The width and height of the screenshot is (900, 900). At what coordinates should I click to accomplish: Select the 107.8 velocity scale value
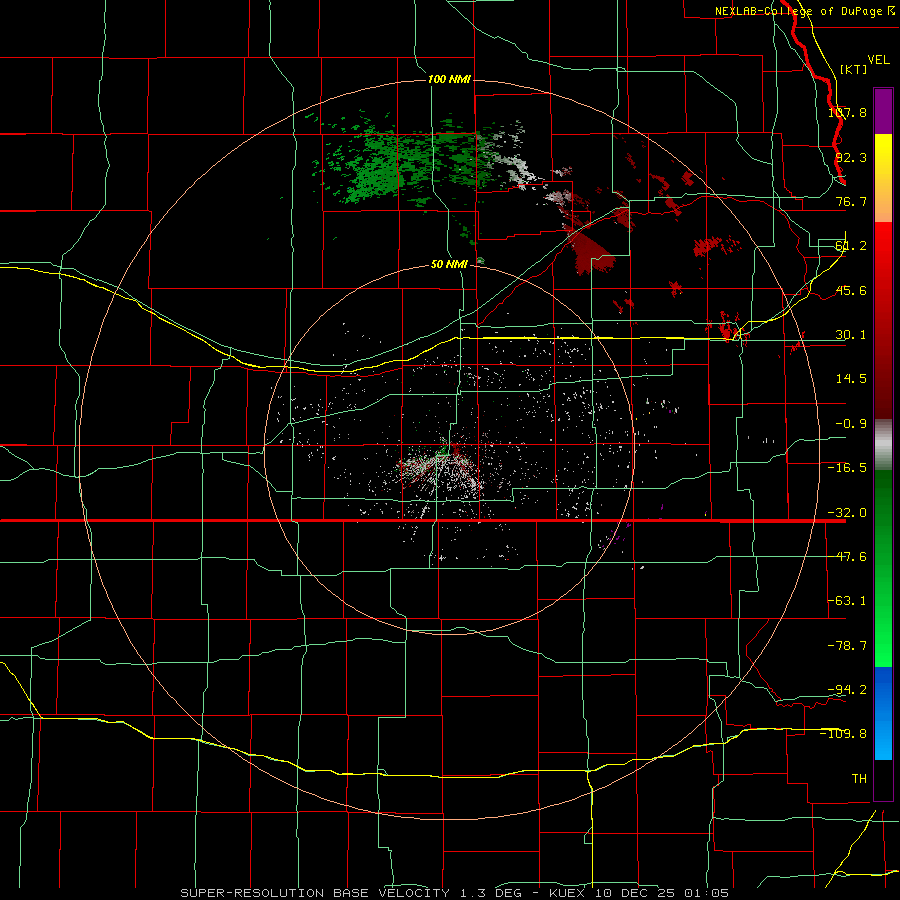[847, 112]
